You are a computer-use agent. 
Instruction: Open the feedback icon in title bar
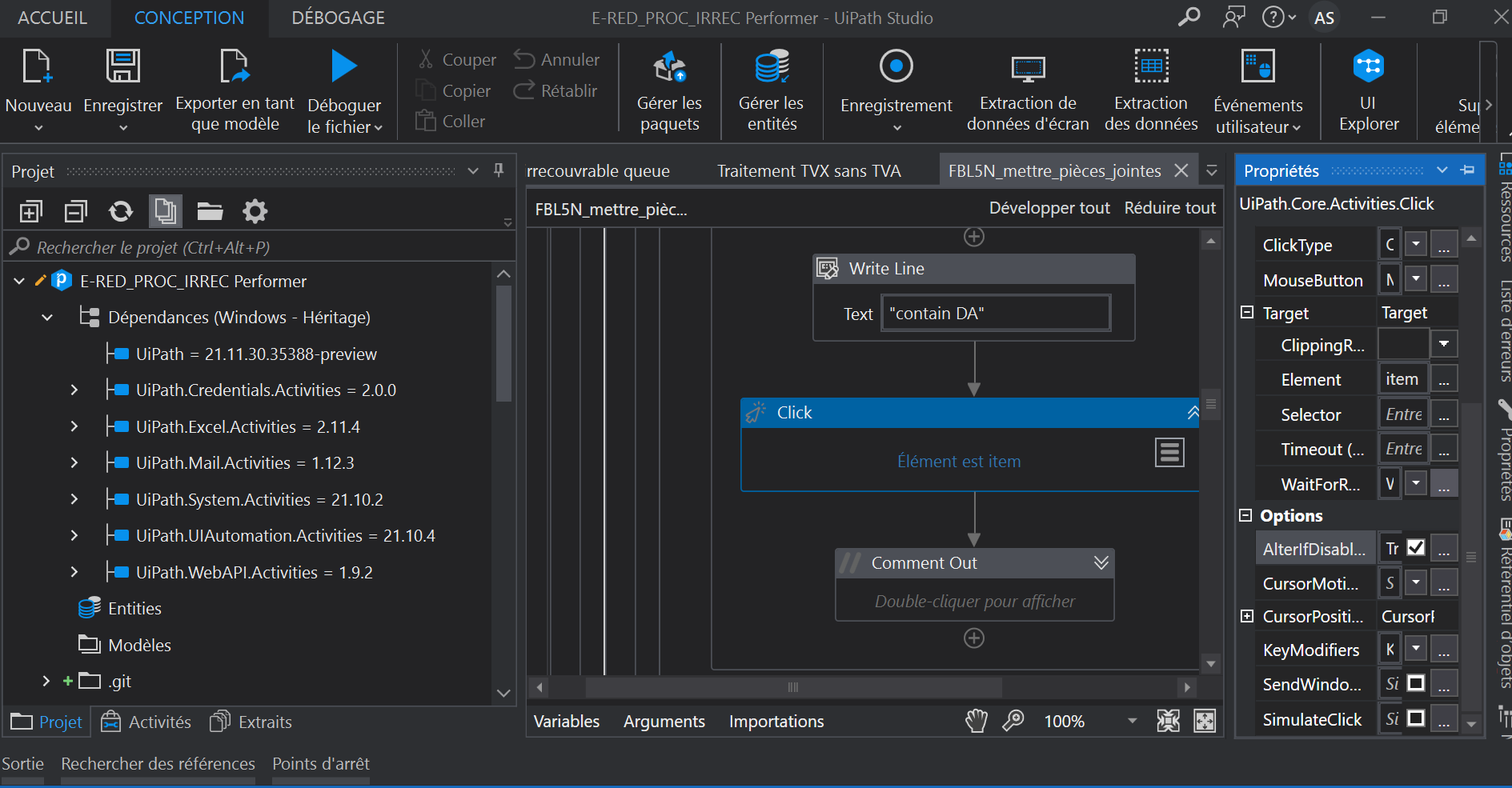click(x=1233, y=17)
